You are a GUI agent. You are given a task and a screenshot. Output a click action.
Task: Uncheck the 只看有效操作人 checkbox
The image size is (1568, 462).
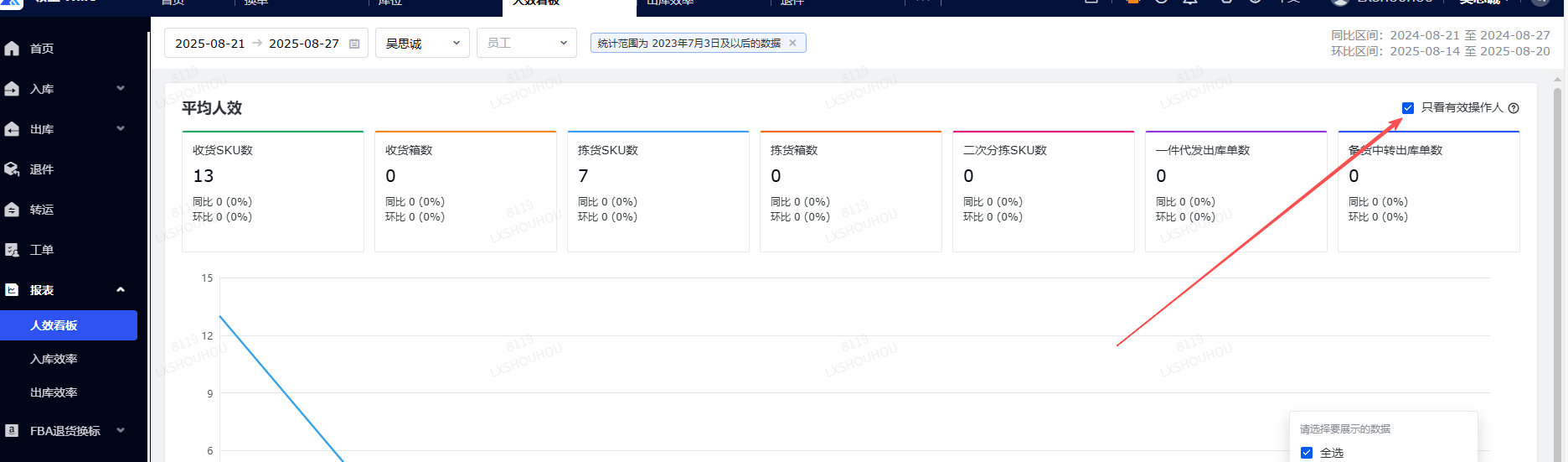click(1408, 108)
